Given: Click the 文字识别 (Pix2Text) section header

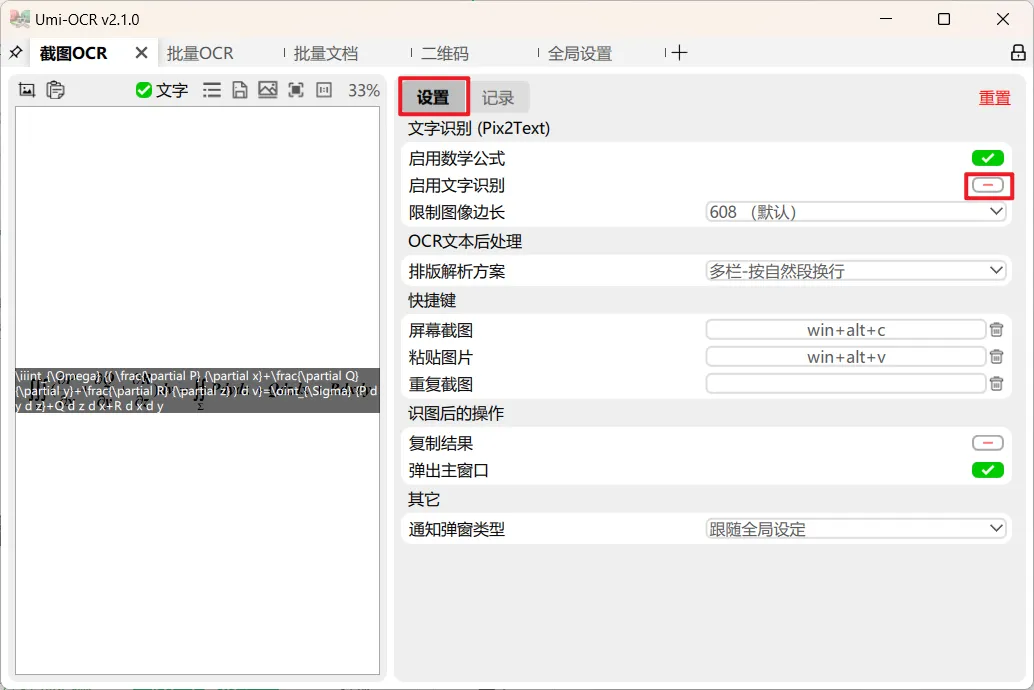Looking at the screenshot, I should tap(479, 128).
